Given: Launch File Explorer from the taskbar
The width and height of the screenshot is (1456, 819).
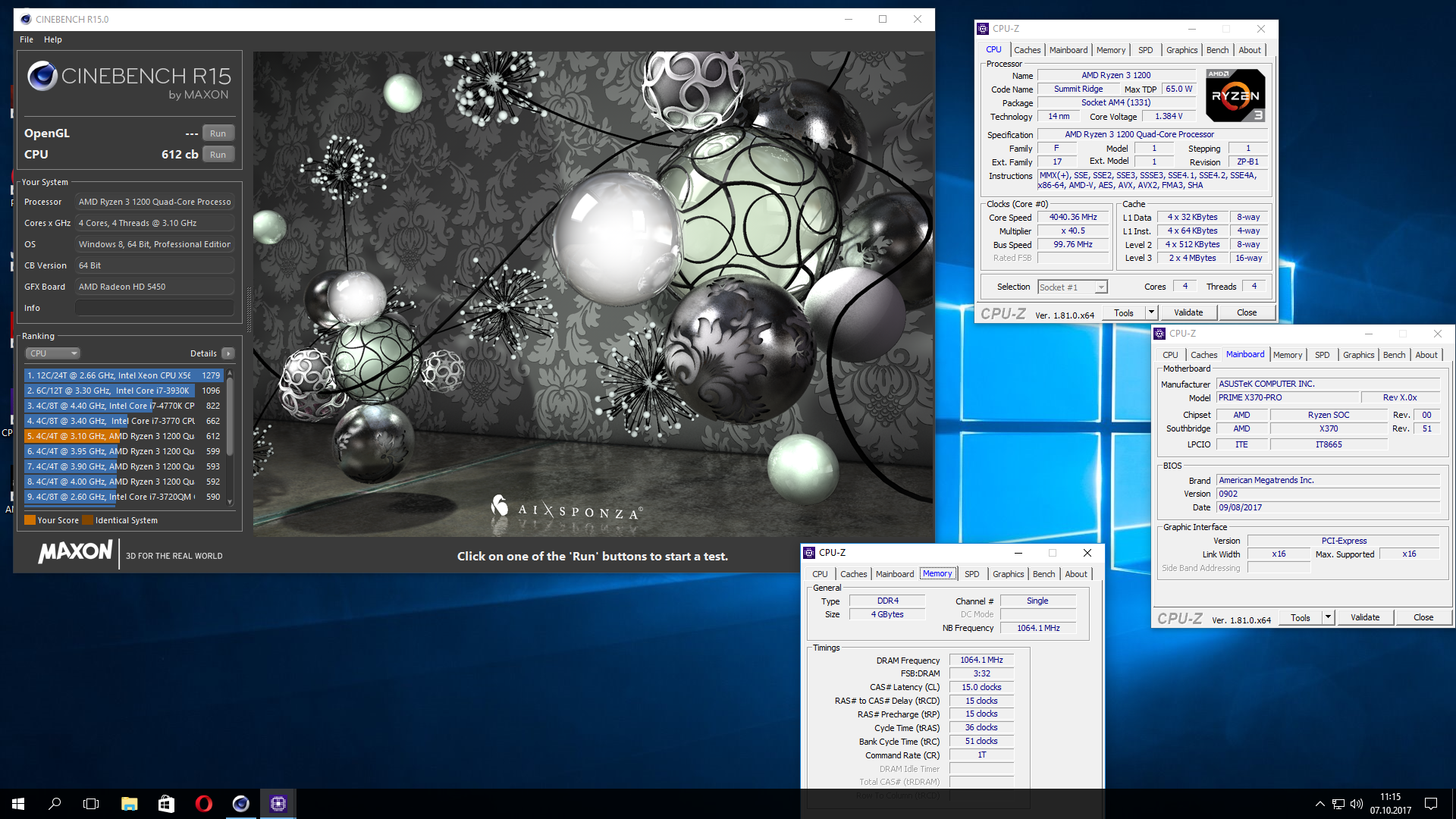Looking at the screenshot, I should coord(129,804).
